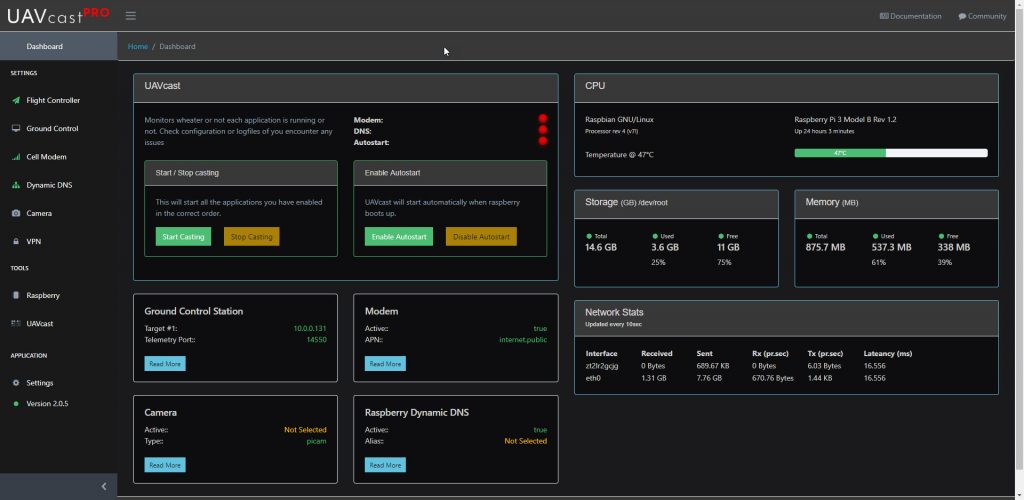Click the red Autostart status indicator
This screenshot has height=500, width=1024.
(x=543, y=141)
